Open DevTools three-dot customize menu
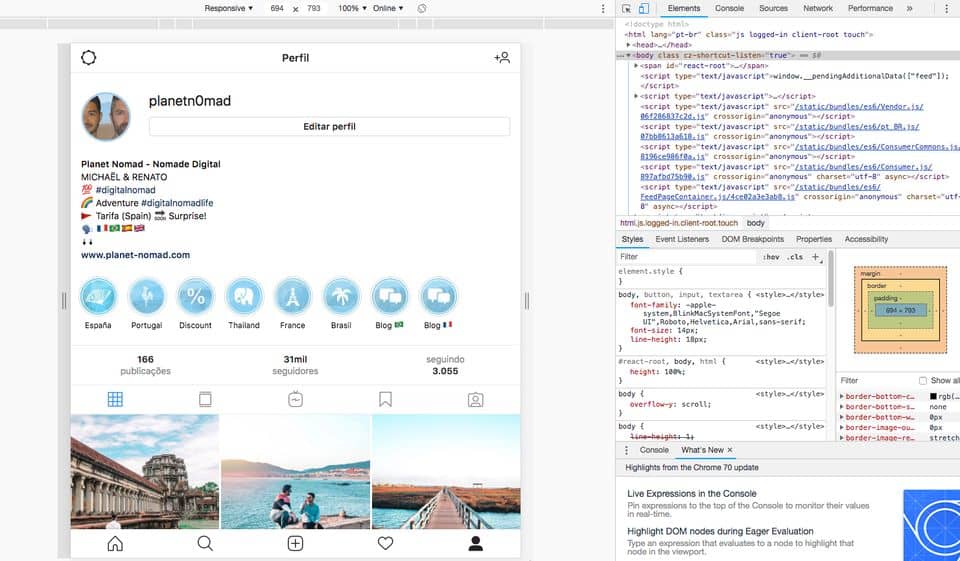Screen dimensions: 960x561 [x=947, y=9]
